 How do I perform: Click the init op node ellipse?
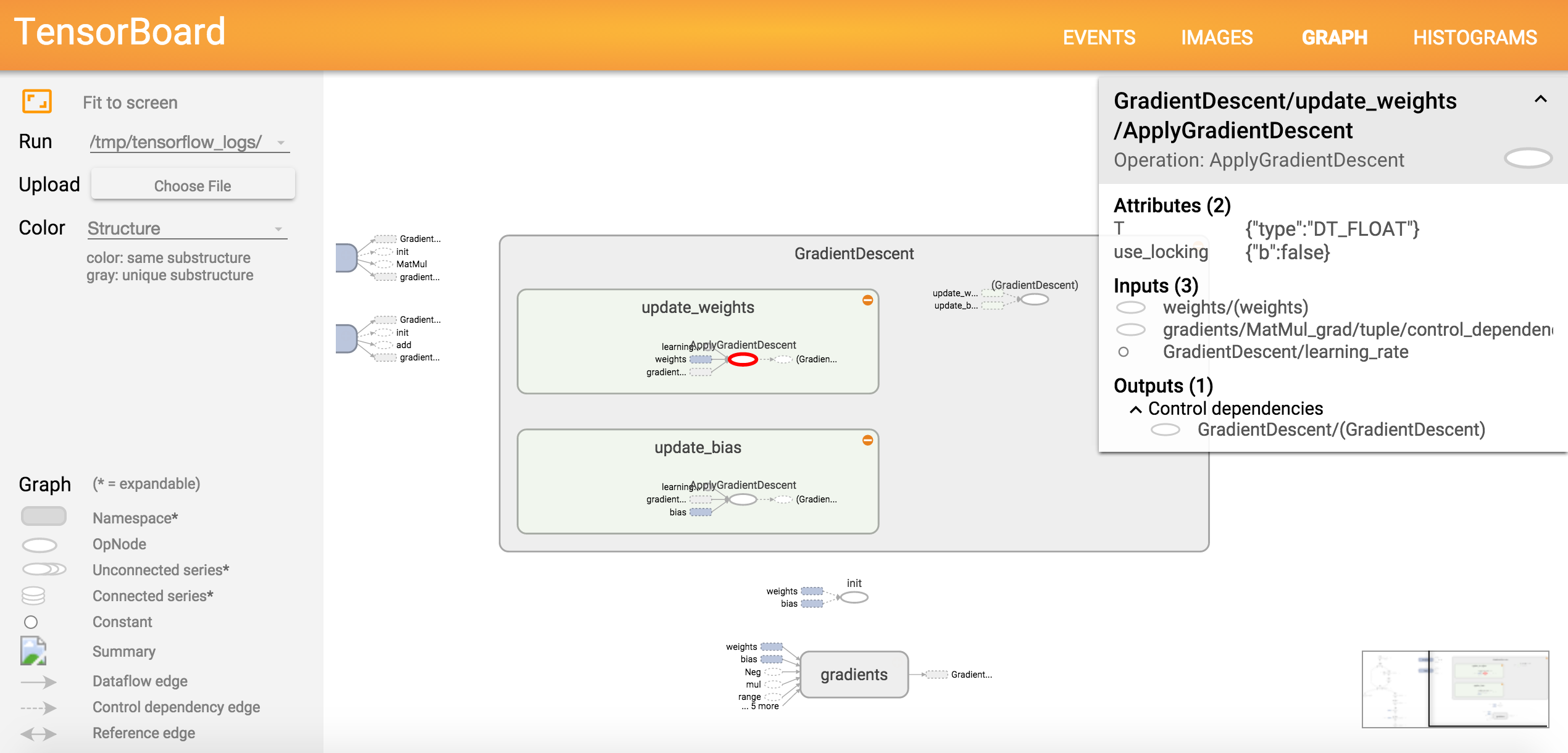(854, 597)
